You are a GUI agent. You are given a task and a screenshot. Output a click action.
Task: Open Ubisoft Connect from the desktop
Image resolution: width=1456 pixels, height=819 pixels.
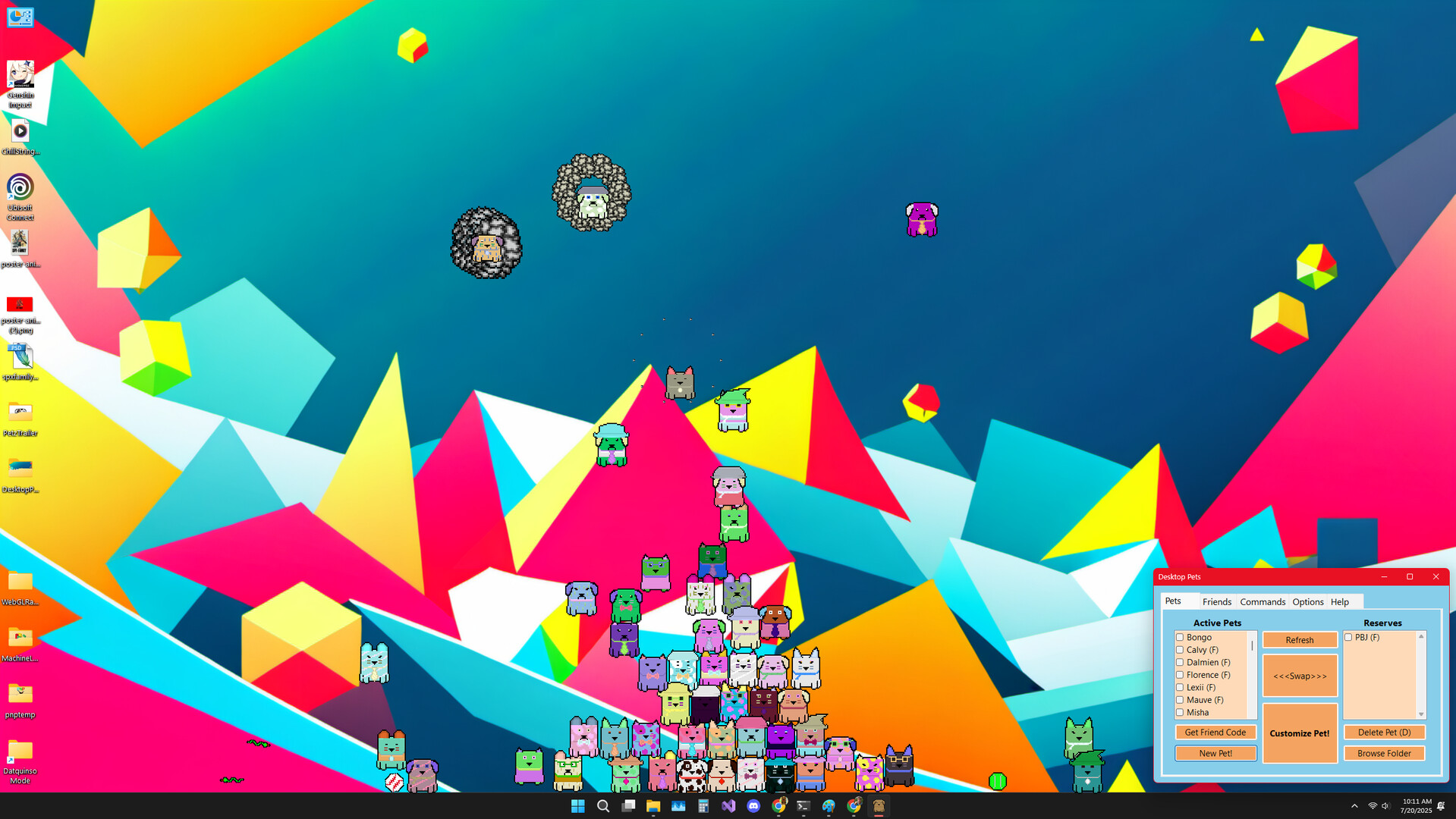(20, 187)
